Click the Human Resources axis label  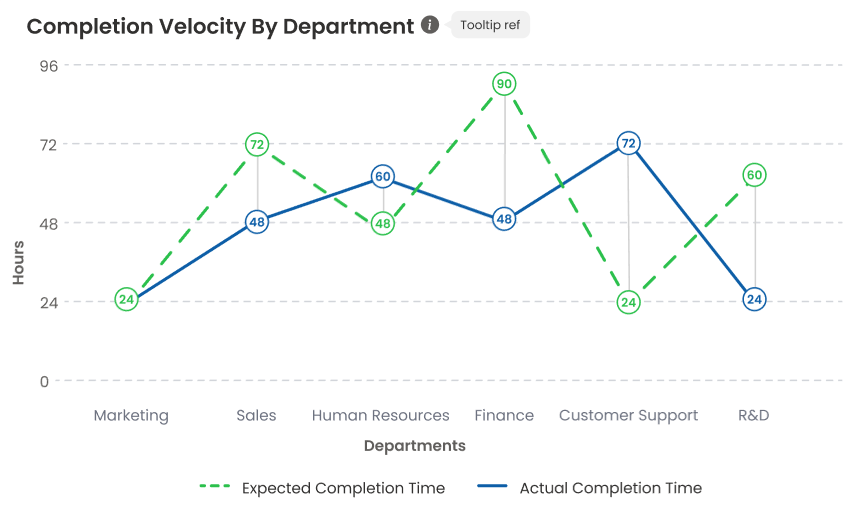(x=381, y=415)
